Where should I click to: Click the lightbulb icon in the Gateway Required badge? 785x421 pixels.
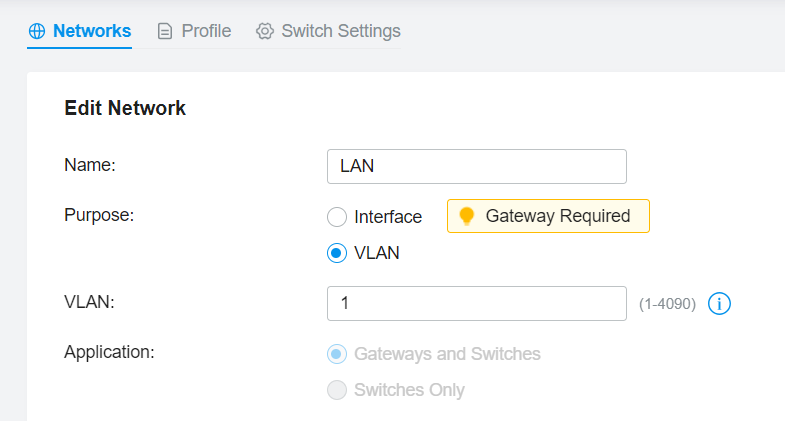[466, 216]
